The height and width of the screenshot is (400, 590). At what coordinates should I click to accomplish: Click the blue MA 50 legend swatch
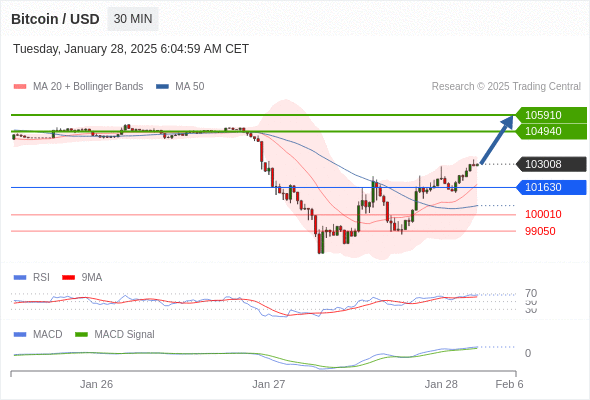click(x=162, y=87)
